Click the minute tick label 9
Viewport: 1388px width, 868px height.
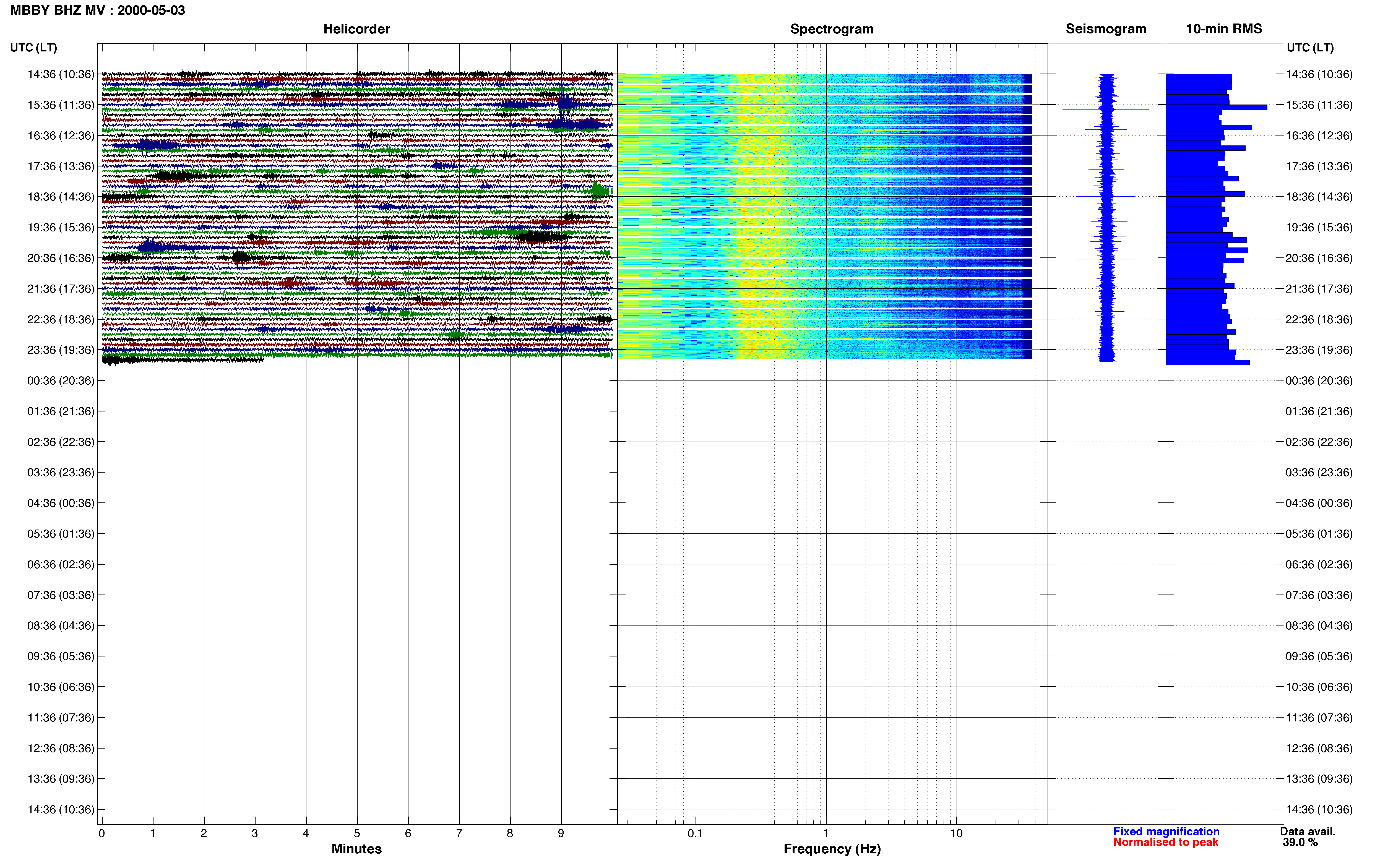pyautogui.click(x=561, y=833)
